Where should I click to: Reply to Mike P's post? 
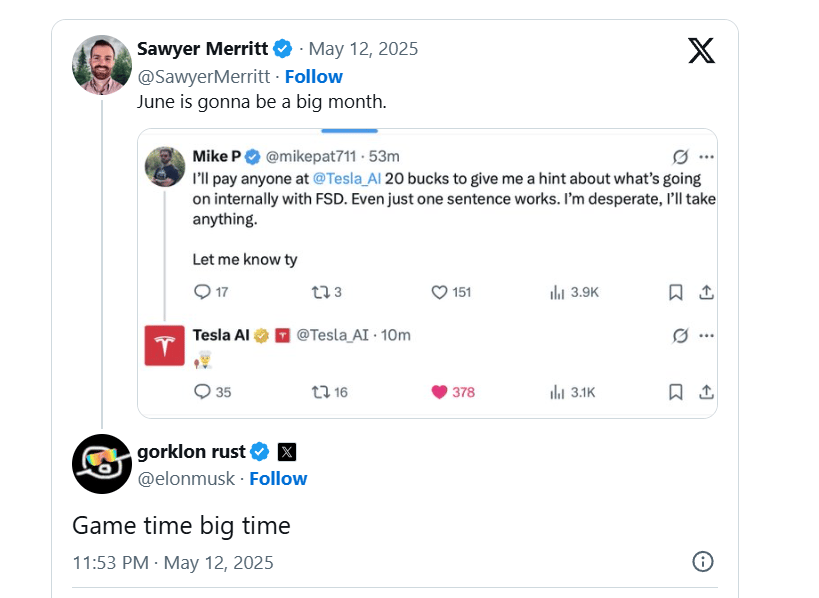(202, 292)
